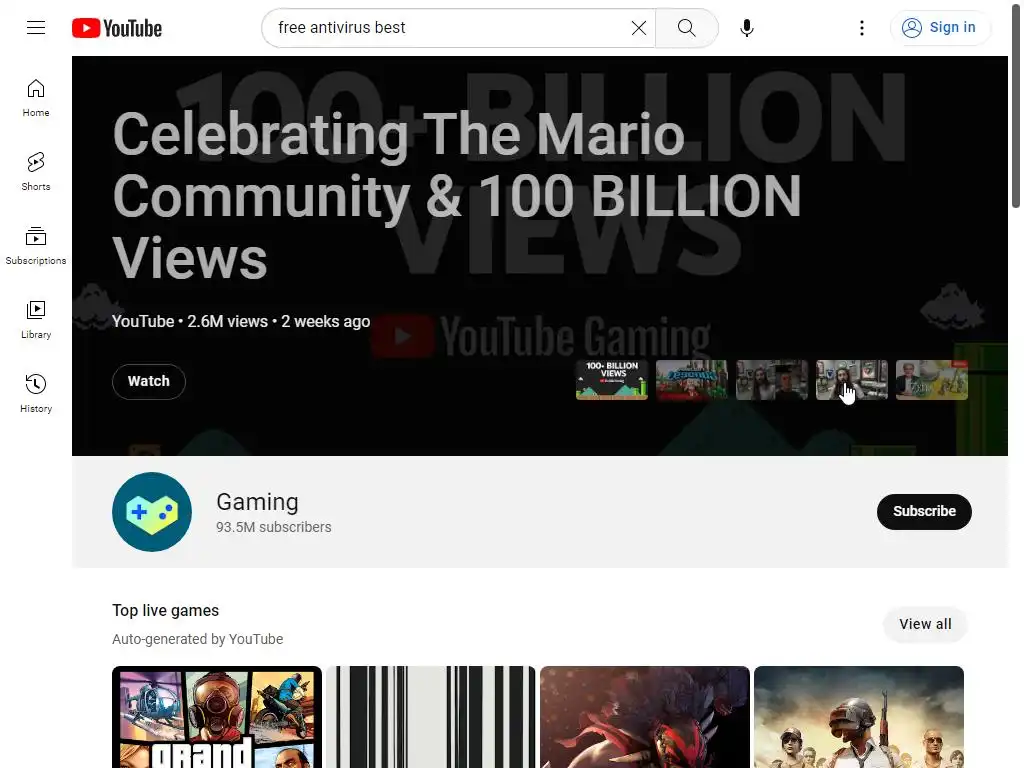Open Library from the sidebar
Viewport: 1024px width, 768px height.
(x=36, y=320)
